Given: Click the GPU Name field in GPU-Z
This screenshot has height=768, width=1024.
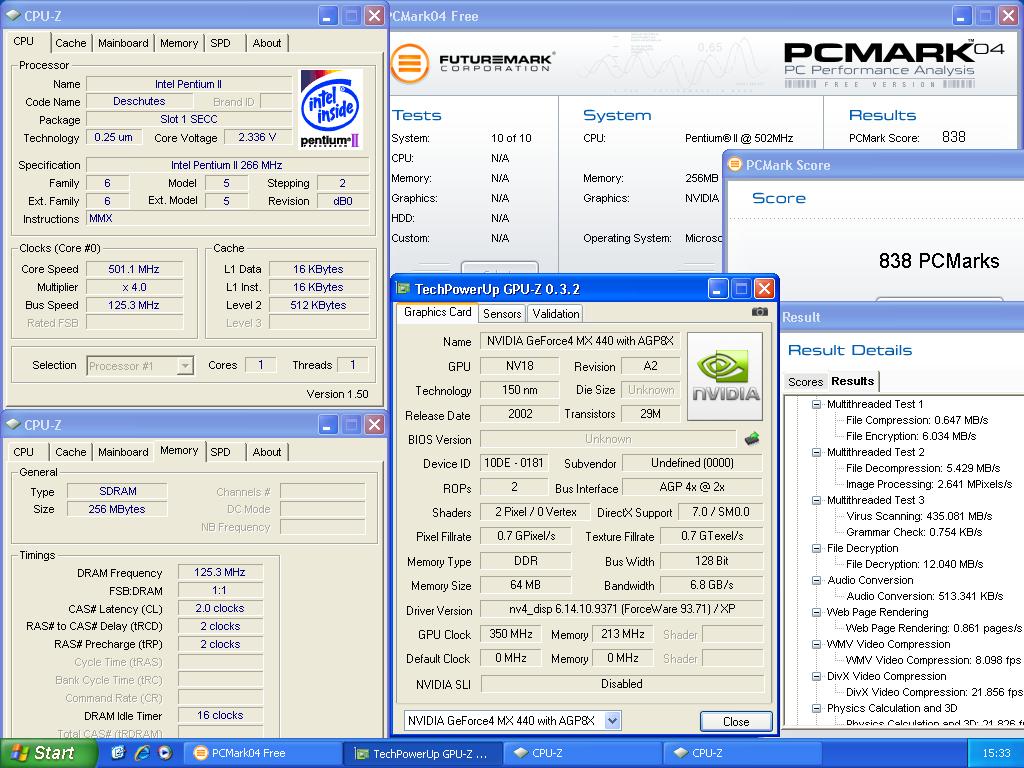Looking at the screenshot, I should coord(580,341).
